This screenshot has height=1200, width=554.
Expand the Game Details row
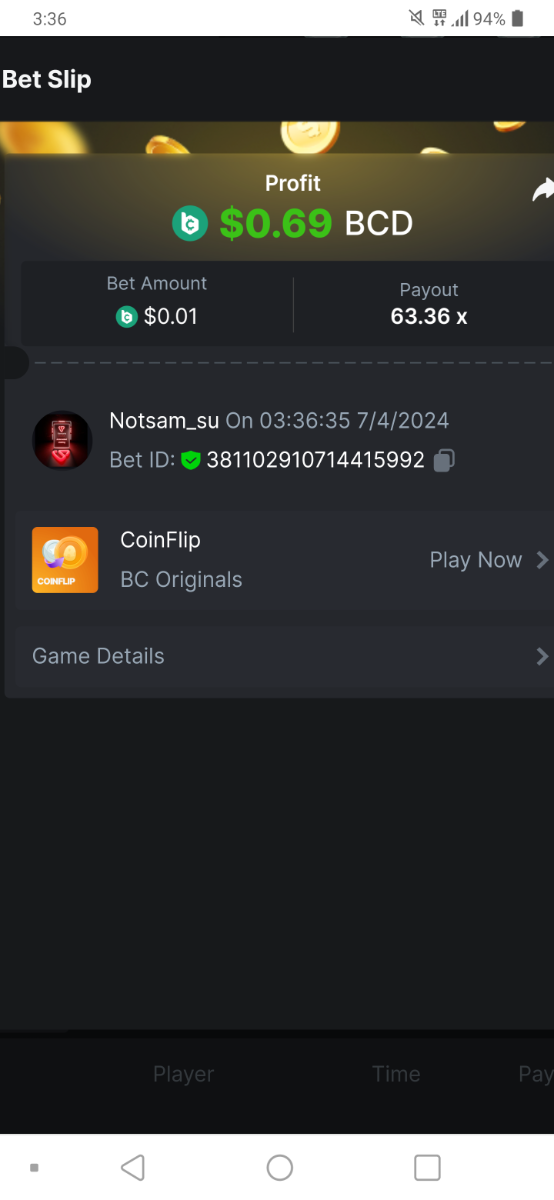point(282,656)
